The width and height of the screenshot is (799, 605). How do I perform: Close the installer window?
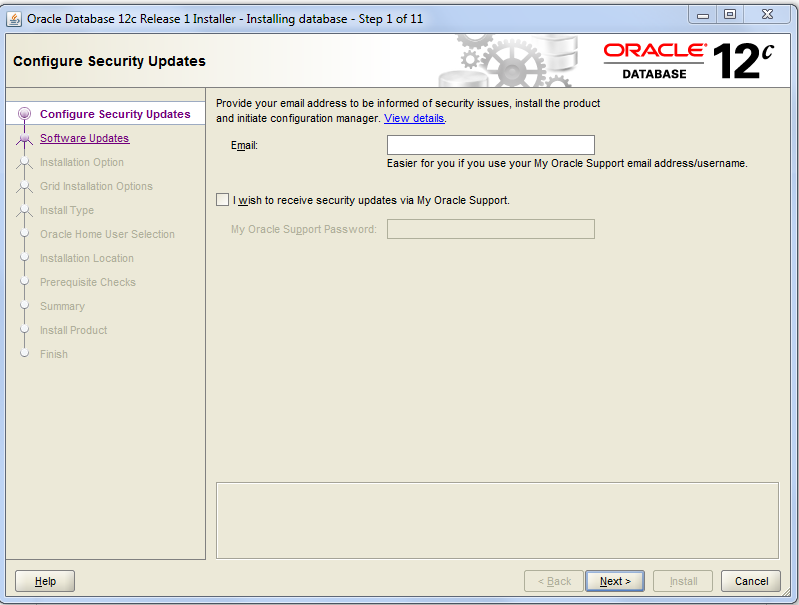[767, 15]
